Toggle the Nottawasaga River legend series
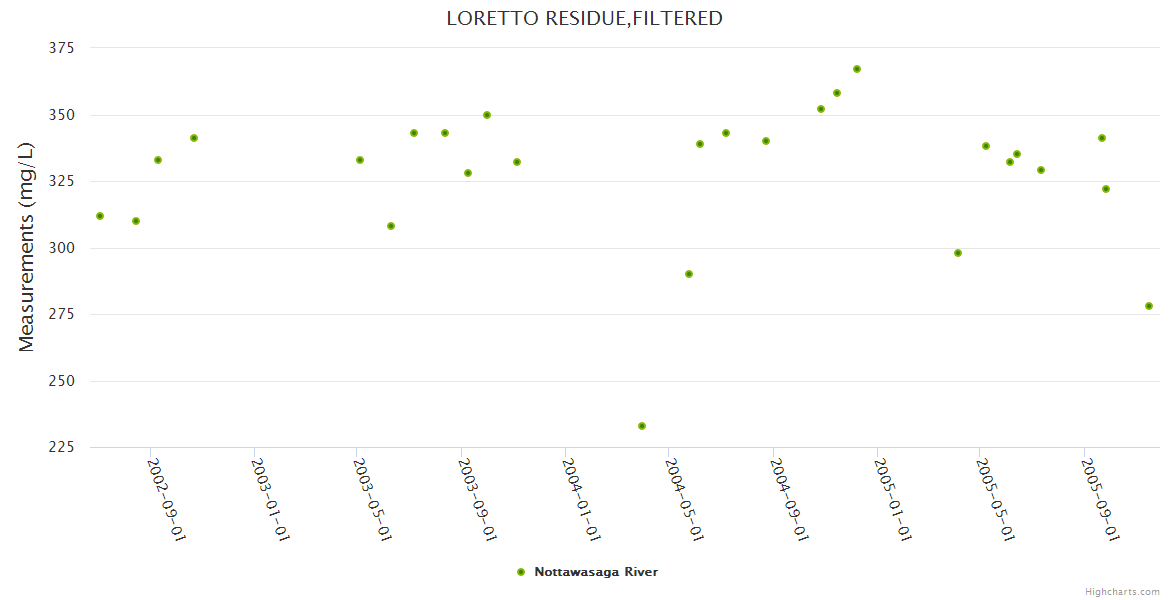1170x600 pixels. pos(595,572)
